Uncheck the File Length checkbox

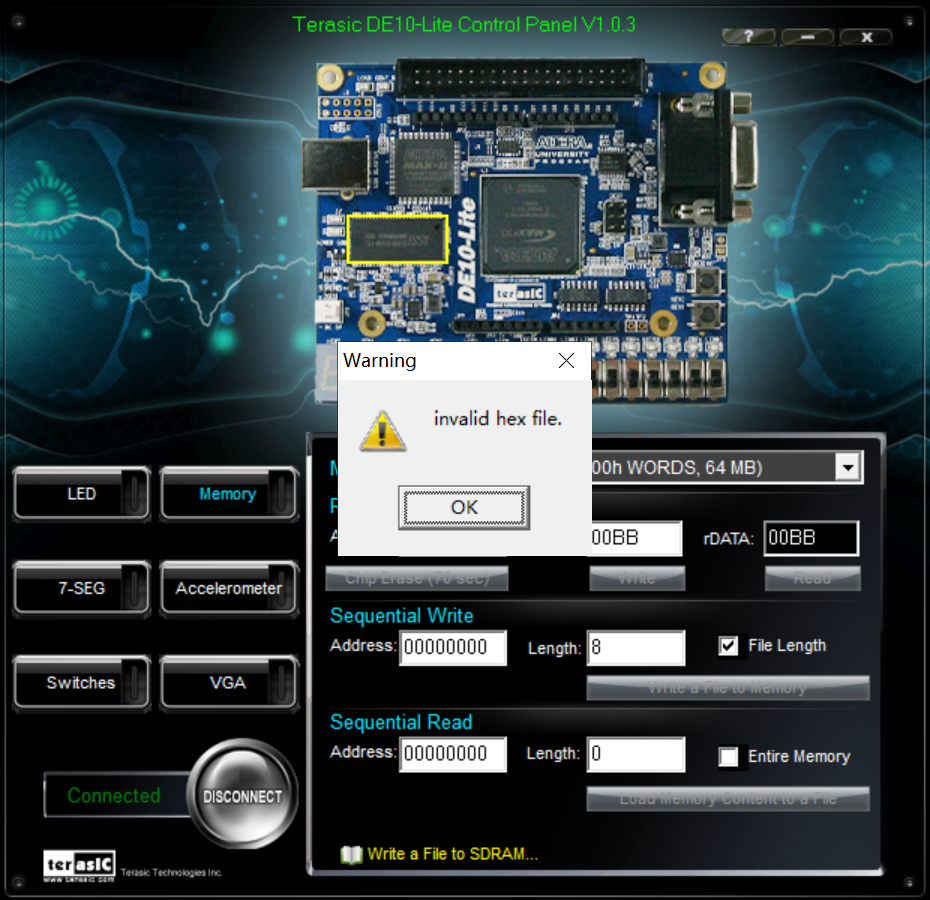(728, 645)
